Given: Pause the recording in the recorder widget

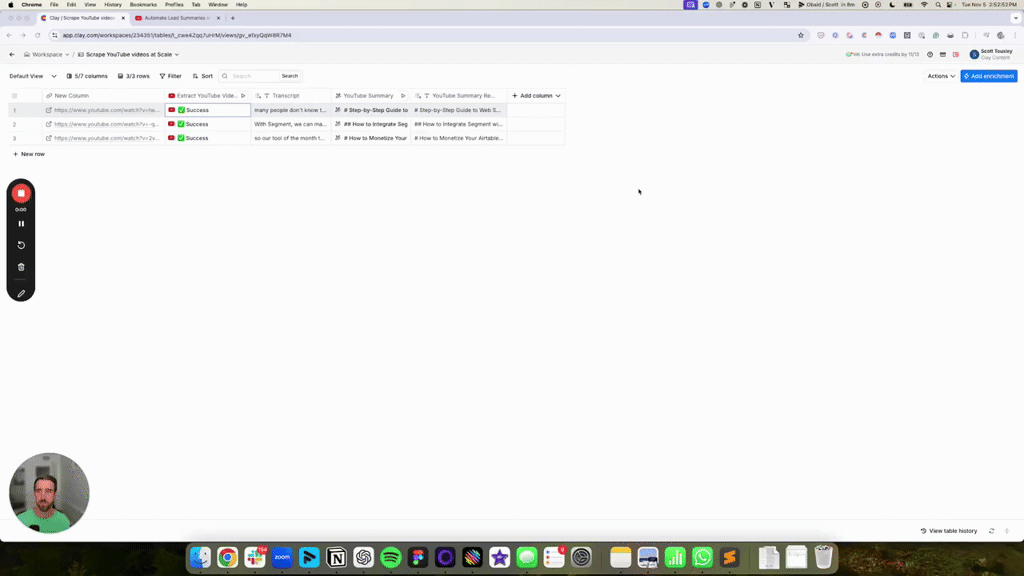Looking at the screenshot, I should tap(21, 224).
